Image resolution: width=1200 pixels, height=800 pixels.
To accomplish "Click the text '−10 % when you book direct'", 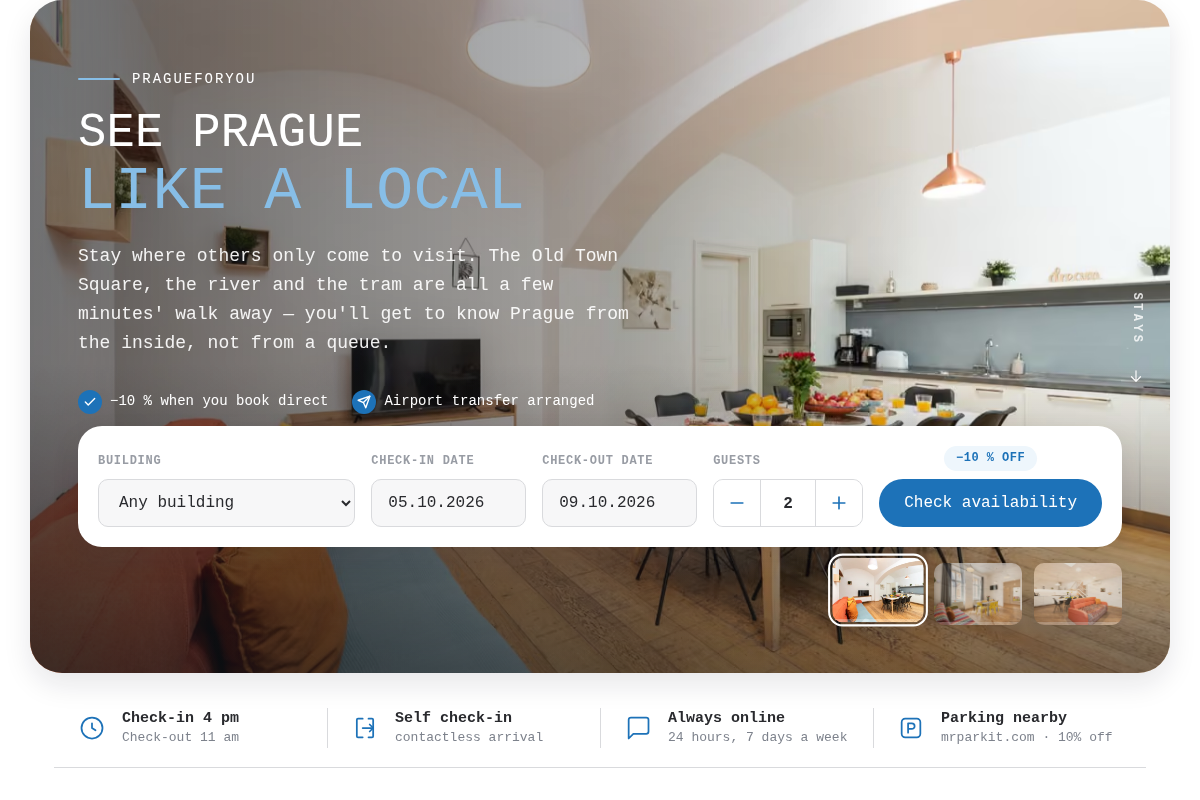I will point(219,401).
